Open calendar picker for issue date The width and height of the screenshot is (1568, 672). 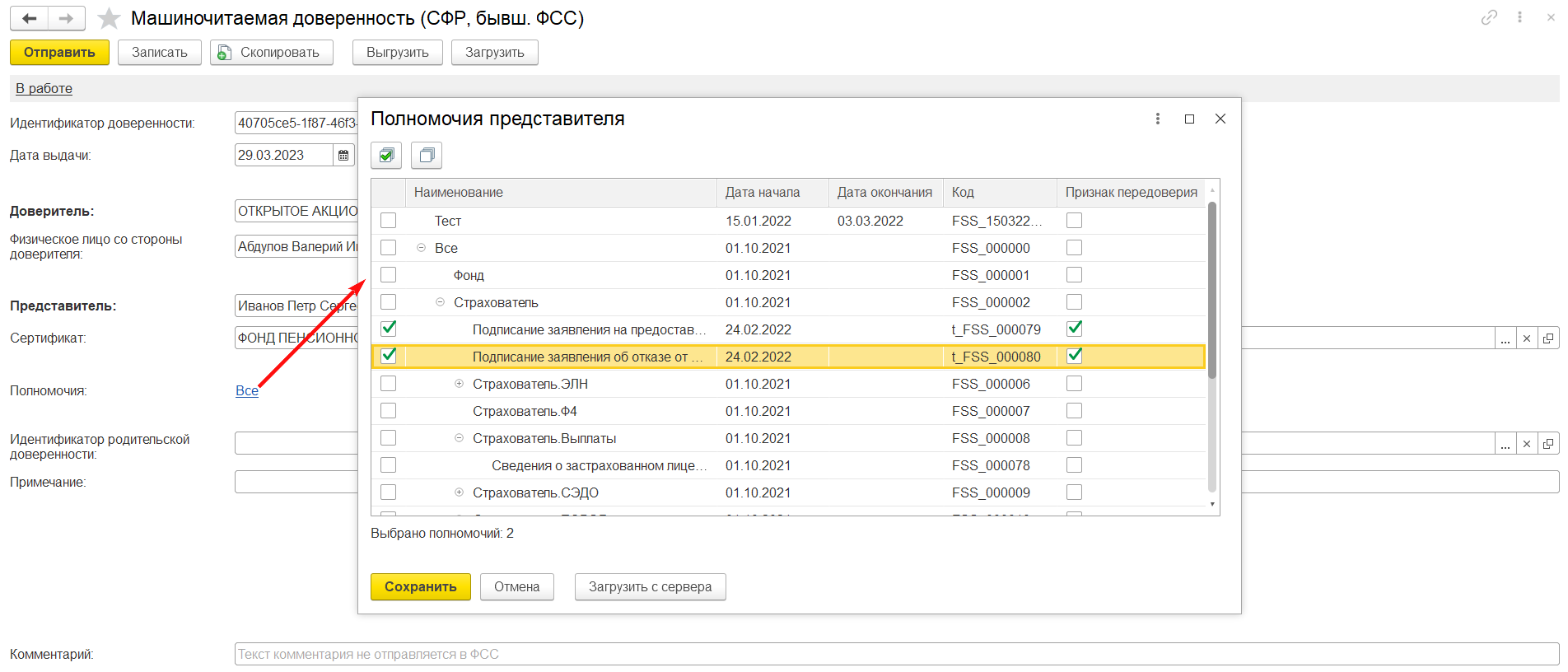(343, 155)
